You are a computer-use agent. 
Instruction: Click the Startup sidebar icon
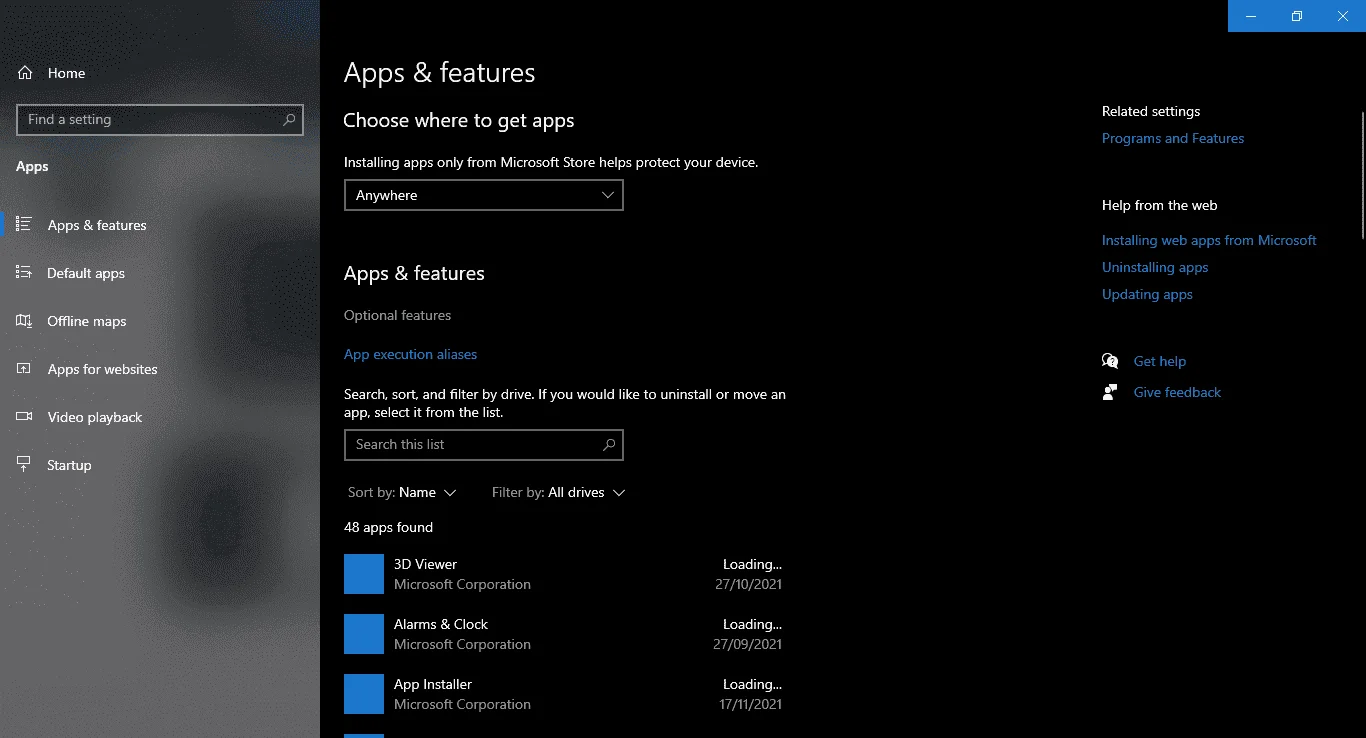coord(25,465)
